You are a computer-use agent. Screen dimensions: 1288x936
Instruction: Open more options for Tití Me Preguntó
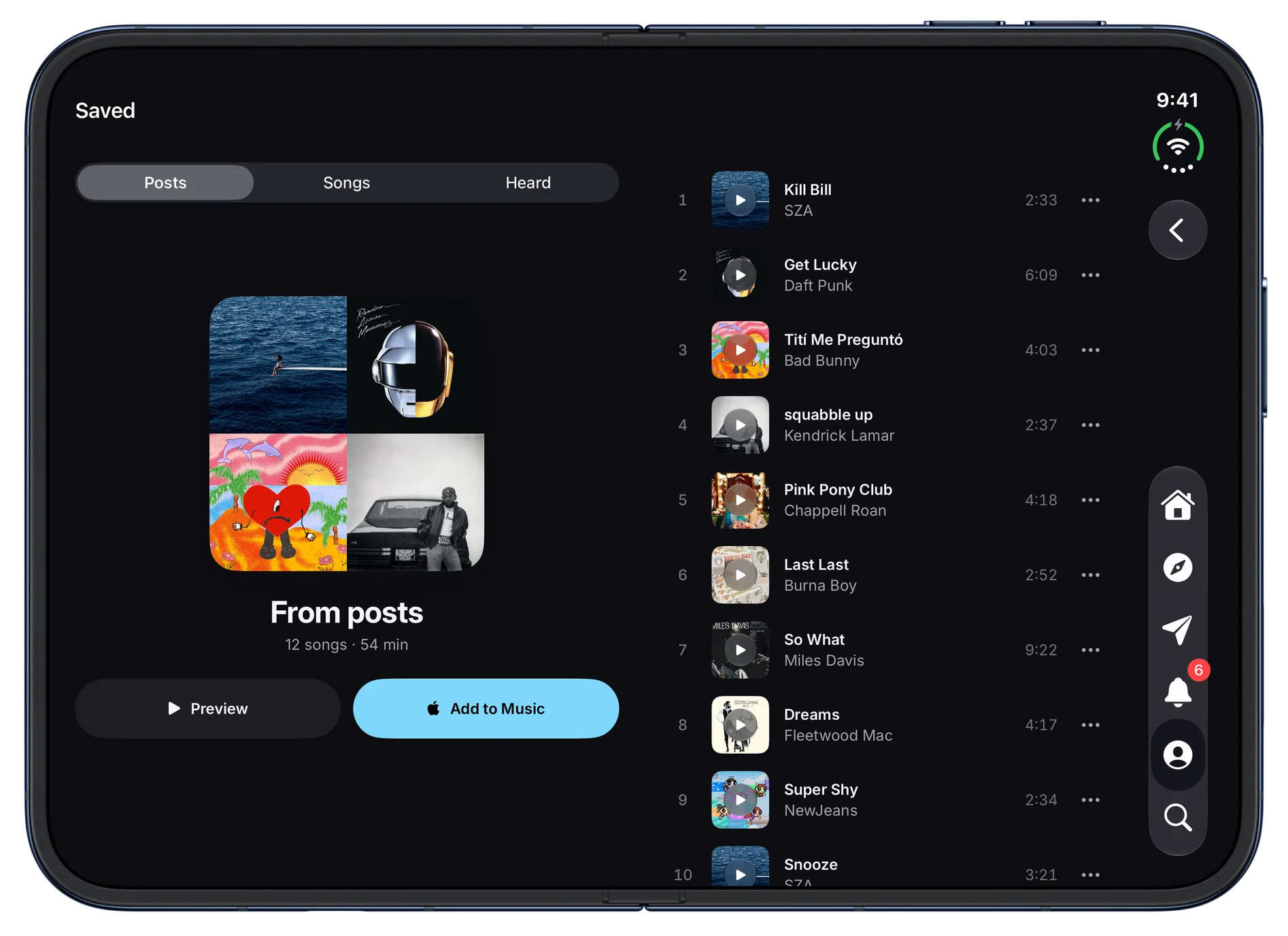(x=1090, y=350)
